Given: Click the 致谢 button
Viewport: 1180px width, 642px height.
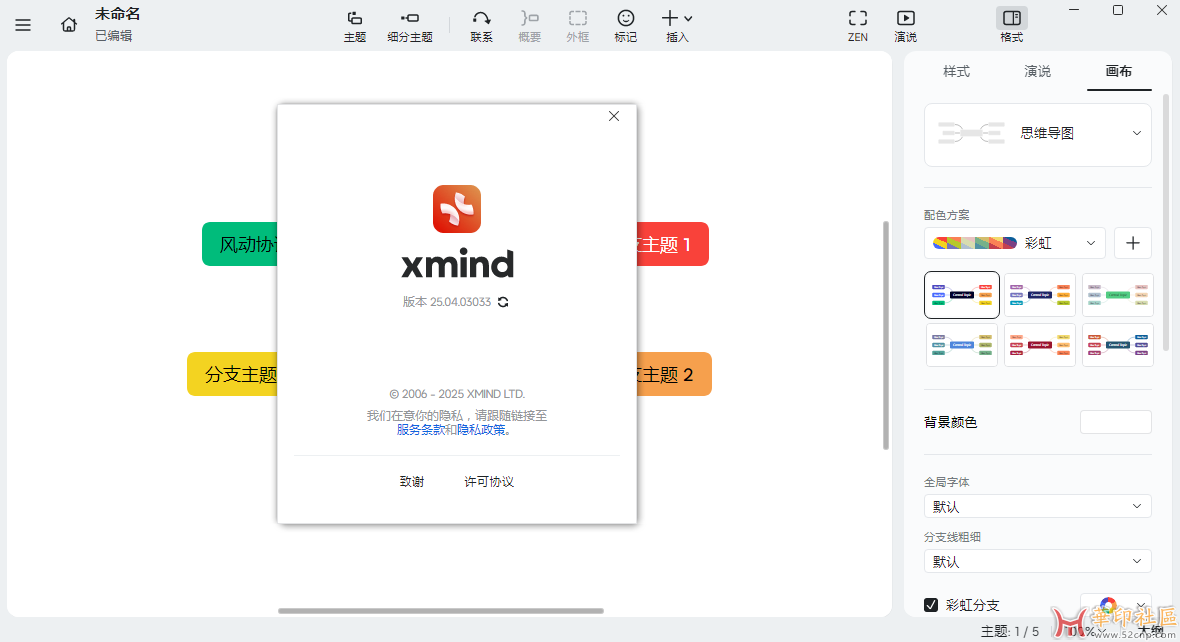Looking at the screenshot, I should click(412, 482).
